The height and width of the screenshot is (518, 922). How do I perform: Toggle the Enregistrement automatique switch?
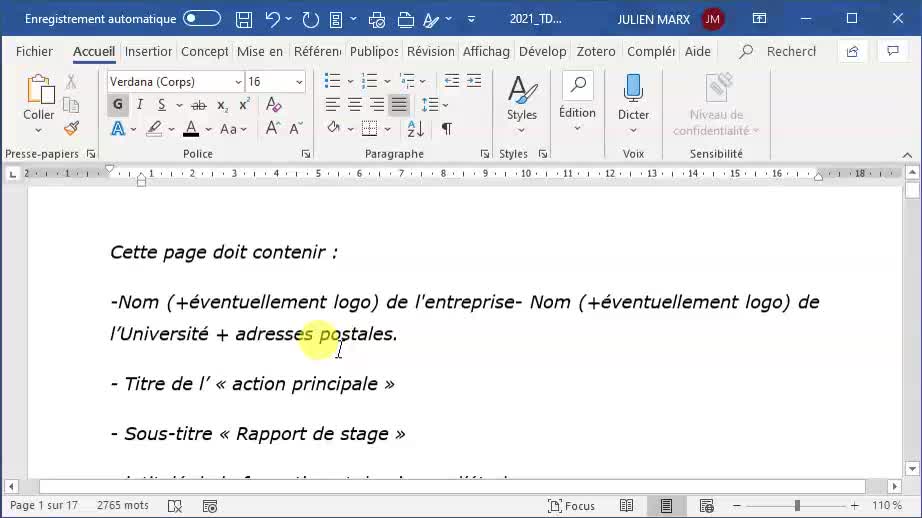pos(202,19)
